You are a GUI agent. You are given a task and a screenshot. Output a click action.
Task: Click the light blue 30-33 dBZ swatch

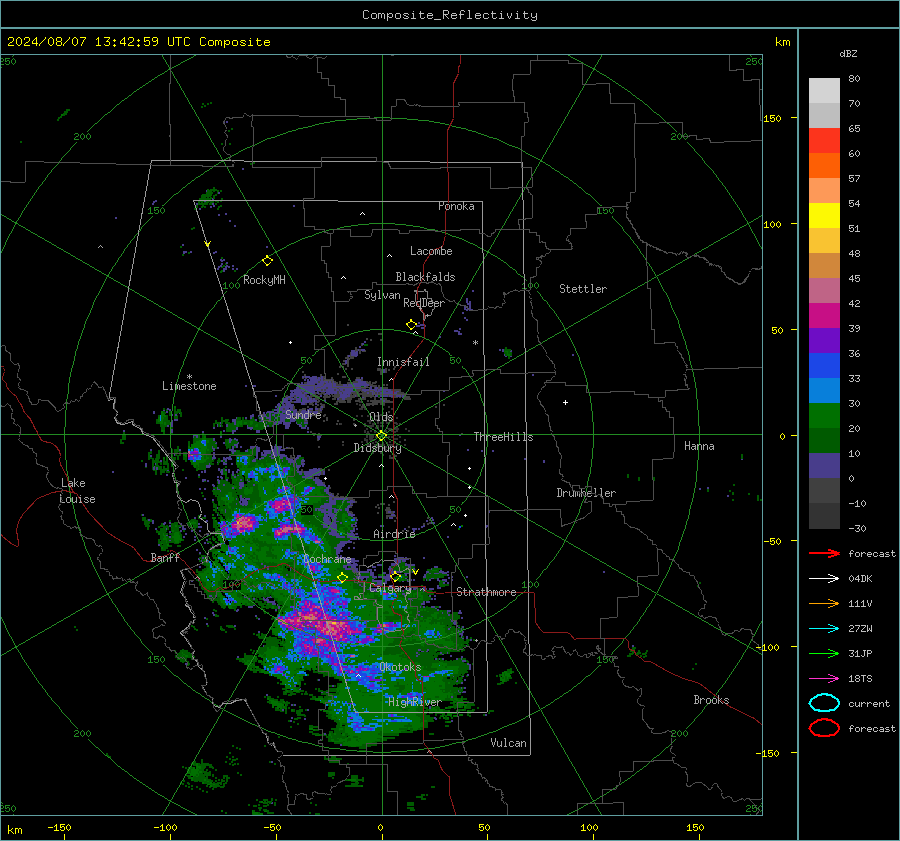pyautogui.click(x=824, y=390)
